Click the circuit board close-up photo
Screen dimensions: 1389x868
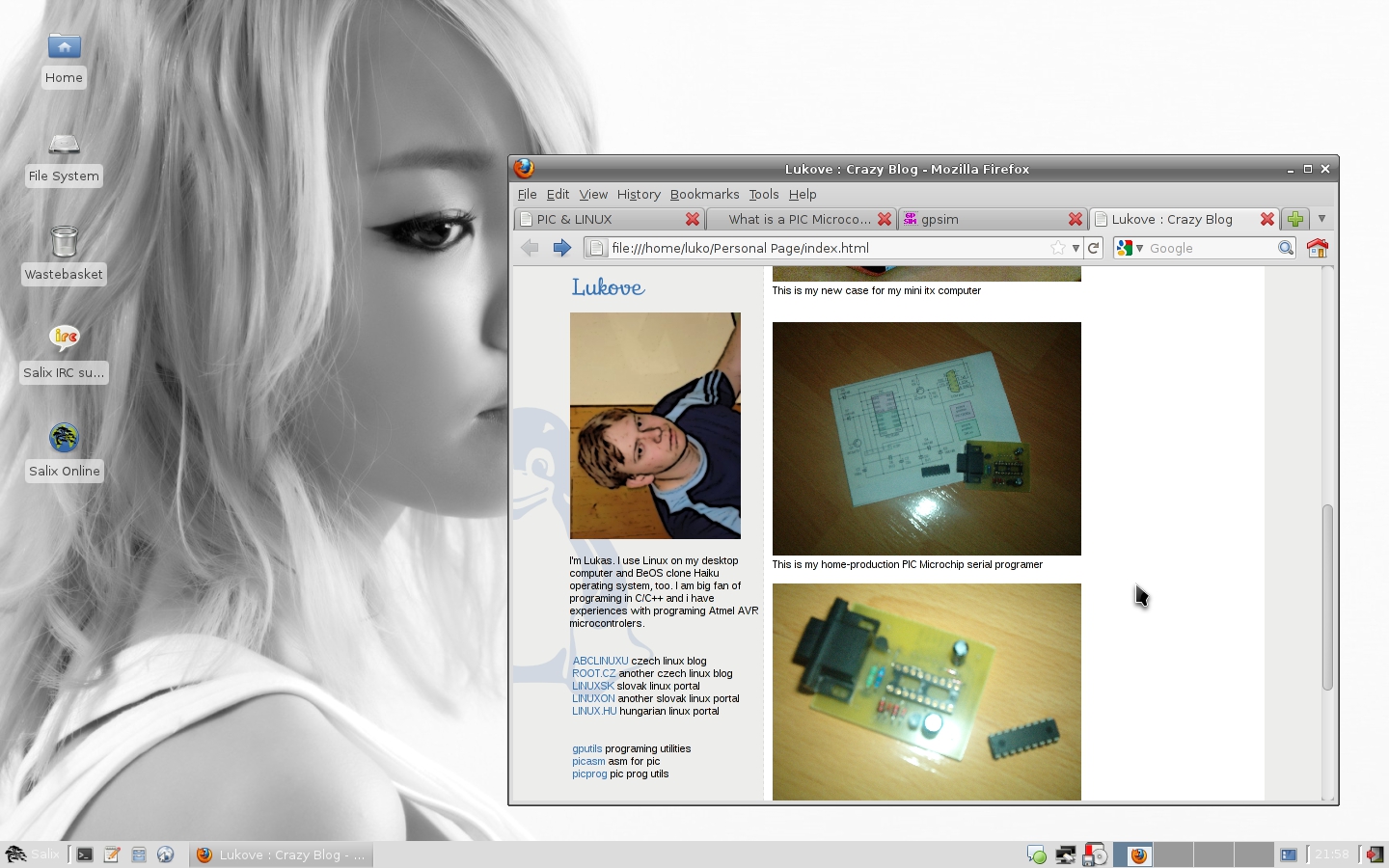pyautogui.click(x=927, y=692)
